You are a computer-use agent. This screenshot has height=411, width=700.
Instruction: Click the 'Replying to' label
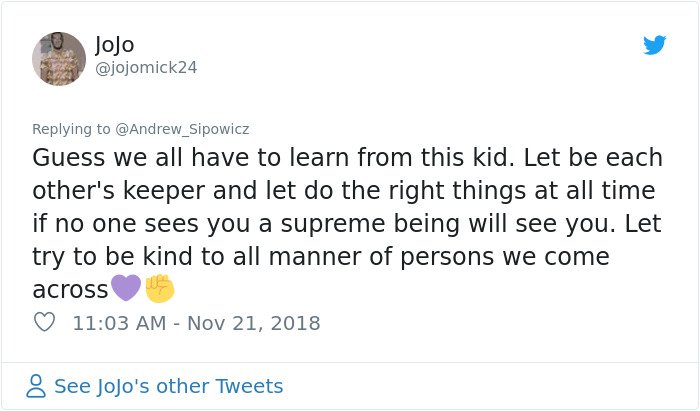coord(71,129)
